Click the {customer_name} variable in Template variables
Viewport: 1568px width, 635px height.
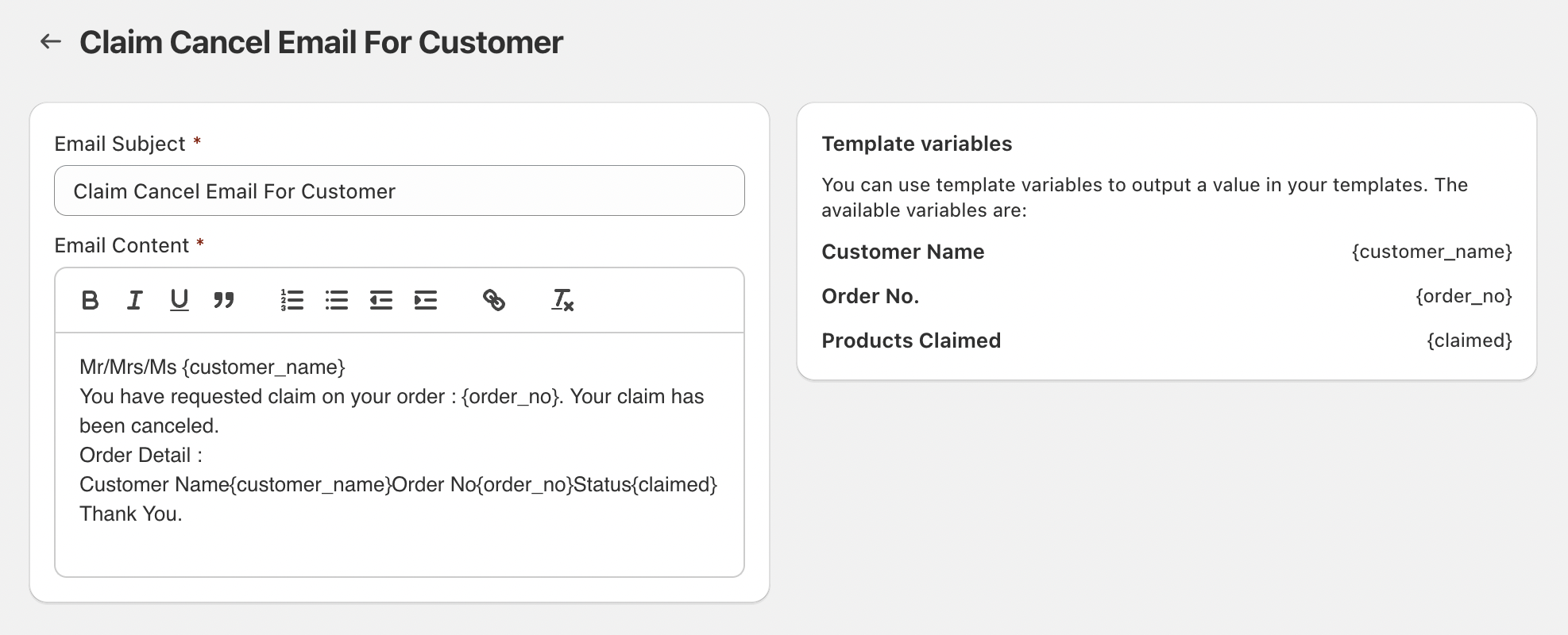coord(1431,252)
